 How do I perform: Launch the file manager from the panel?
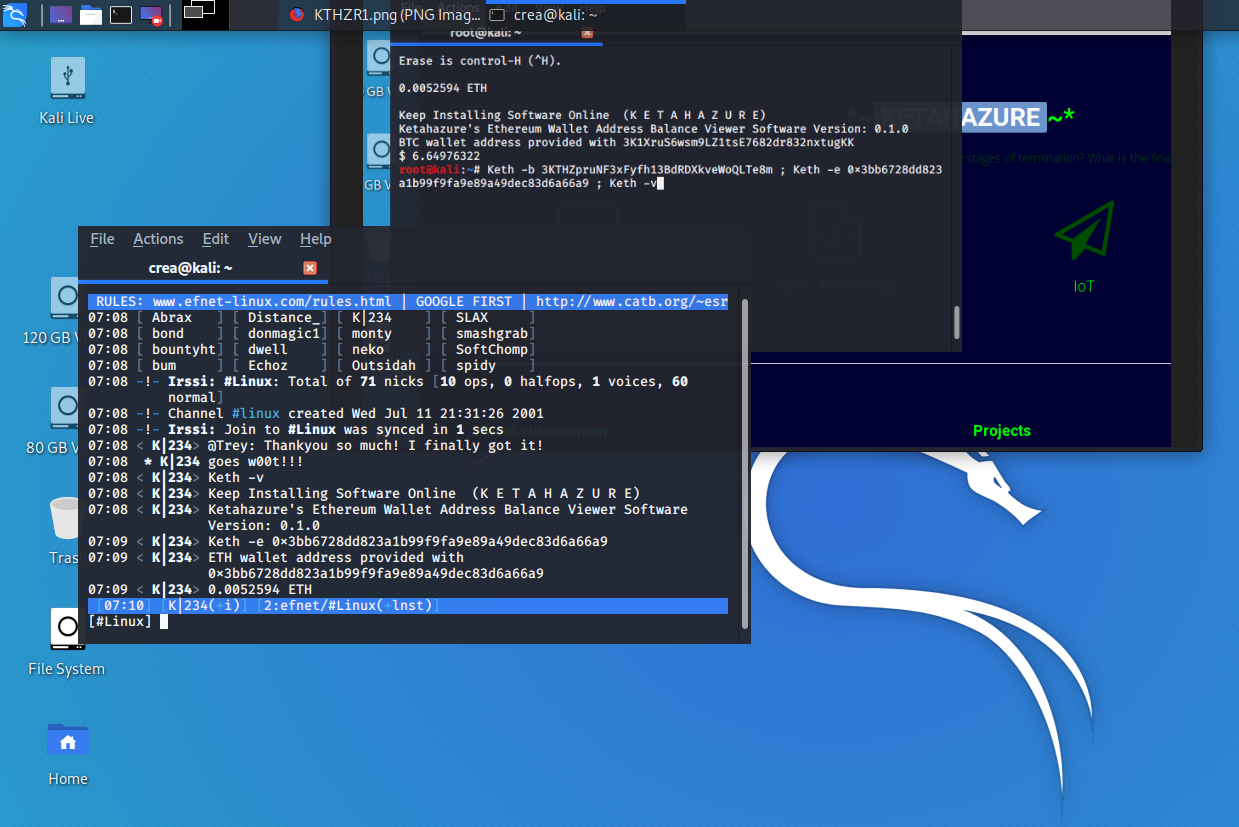pos(91,15)
